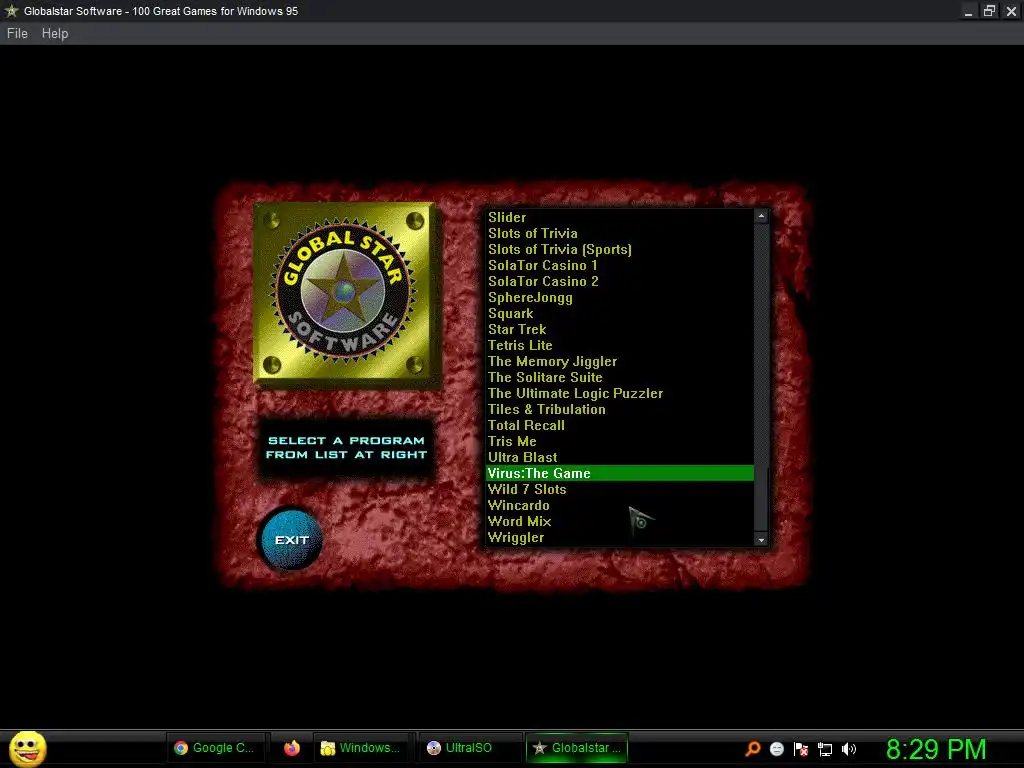1024x768 pixels.
Task: Select The Memory Jiggler entry
Action: (620, 361)
